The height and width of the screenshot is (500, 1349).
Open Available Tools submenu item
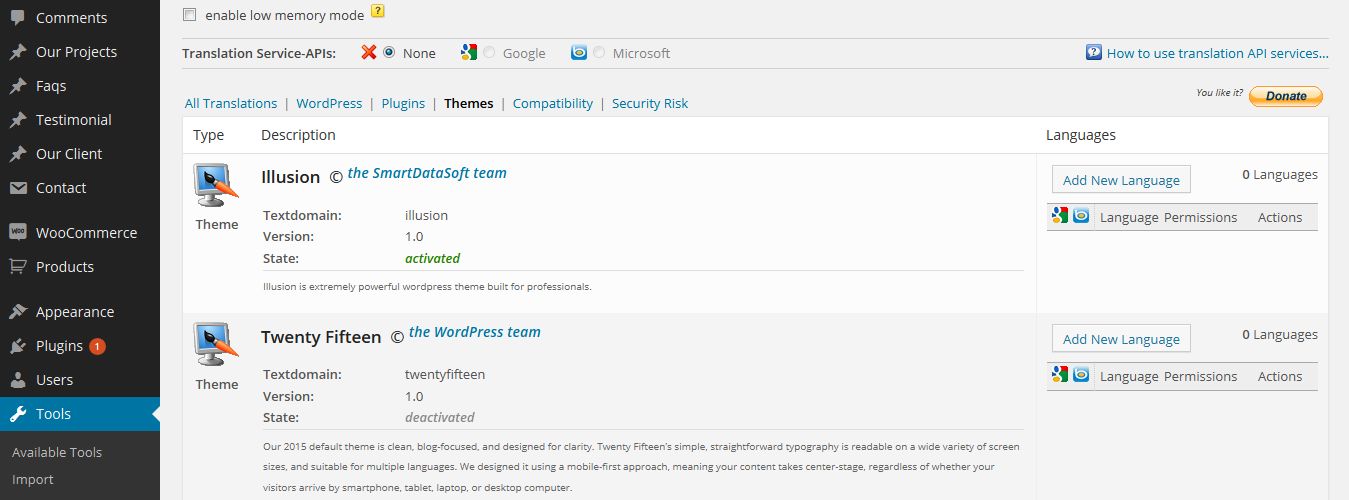[57, 452]
